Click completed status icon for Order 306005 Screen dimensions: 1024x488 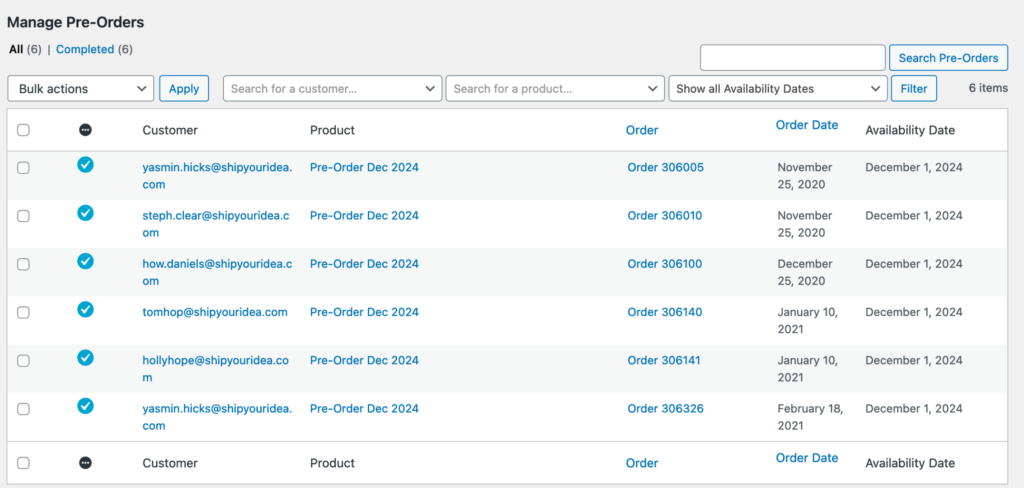point(85,165)
